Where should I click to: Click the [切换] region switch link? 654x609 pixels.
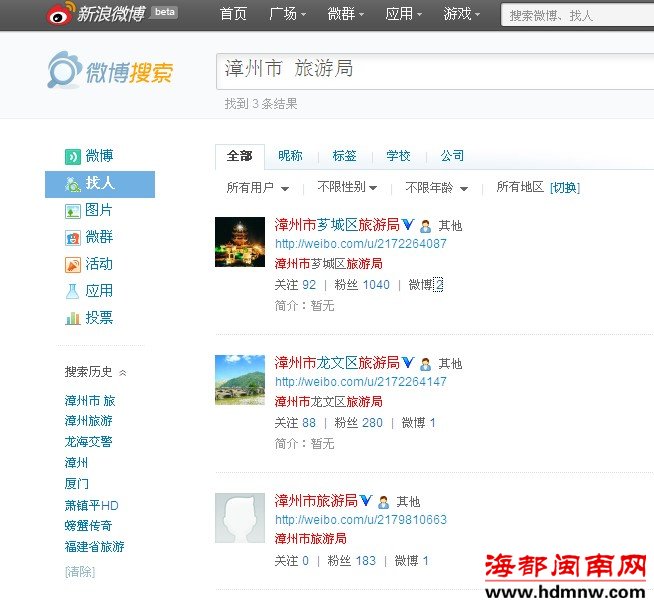tap(565, 188)
